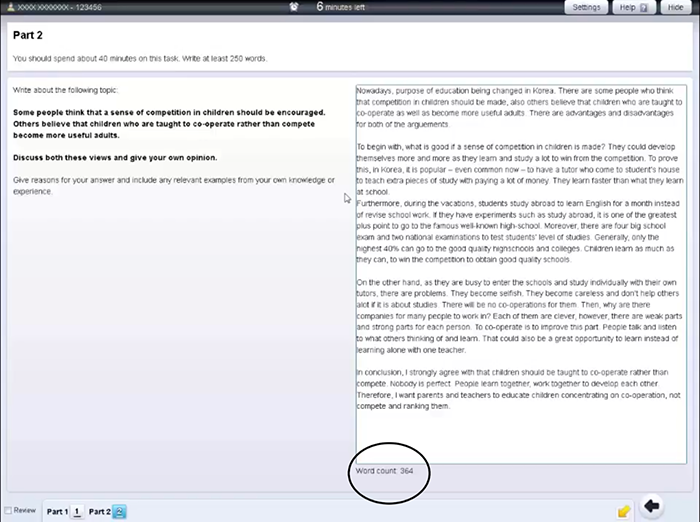Go back using the black arrow button
Screen dimensions: 700x522
[652, 506]
